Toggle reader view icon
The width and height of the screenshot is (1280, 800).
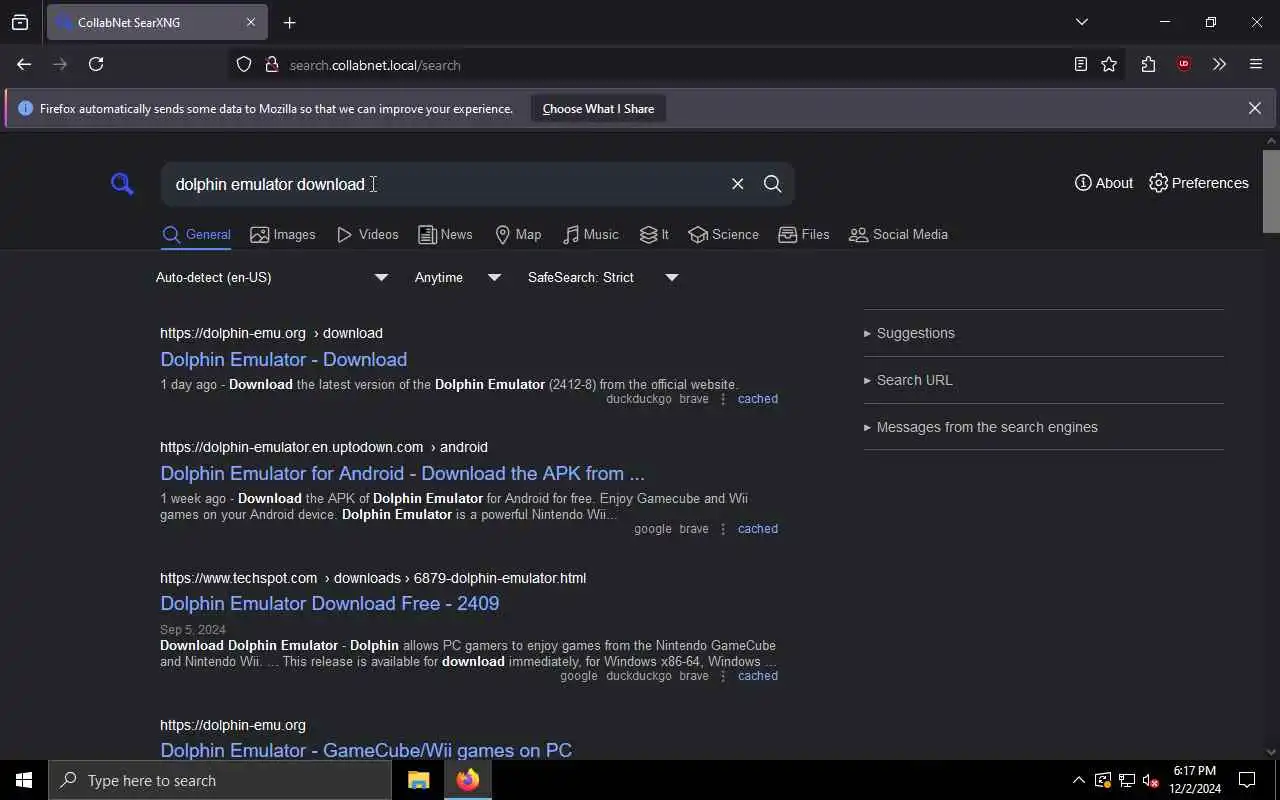coord(1081,65)
